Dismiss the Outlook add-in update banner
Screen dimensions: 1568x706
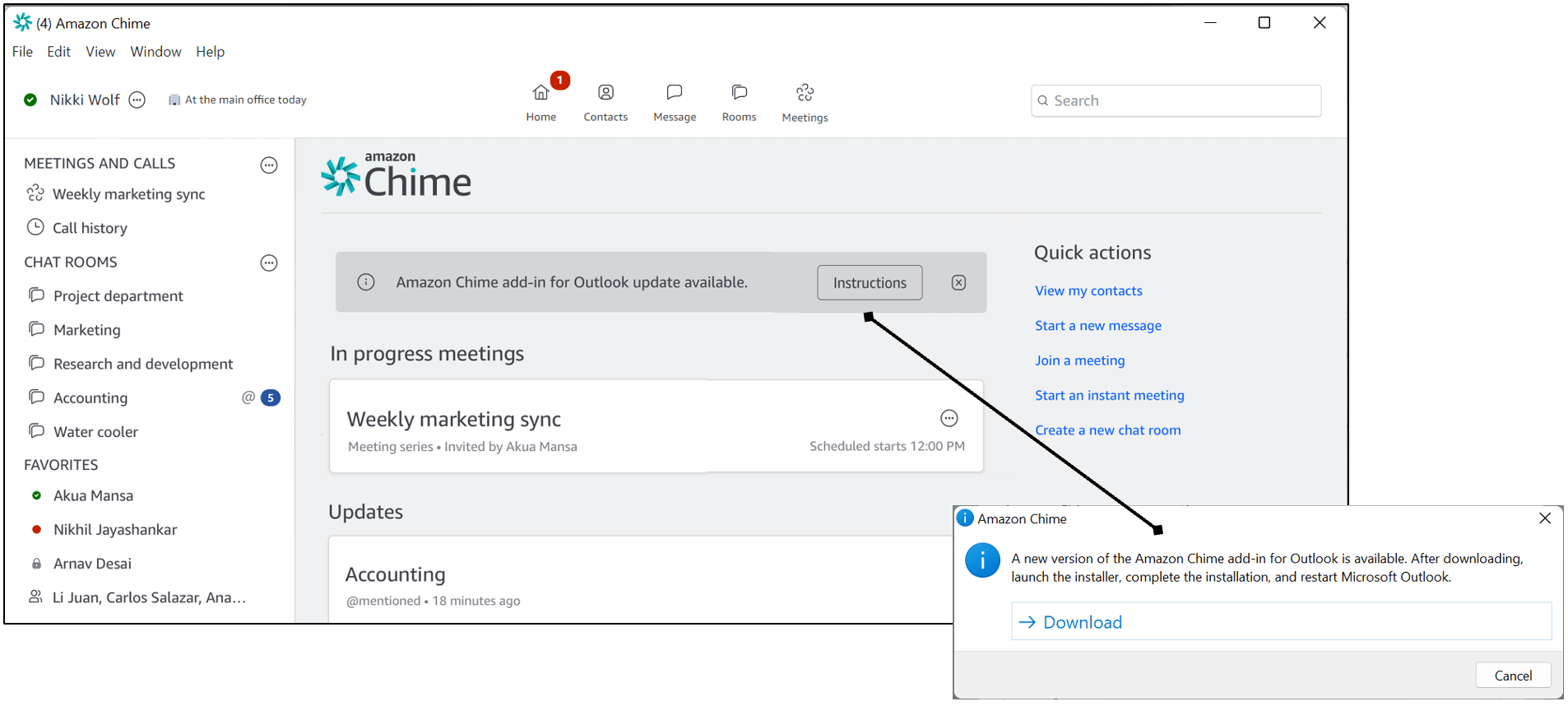coord(959,282)
